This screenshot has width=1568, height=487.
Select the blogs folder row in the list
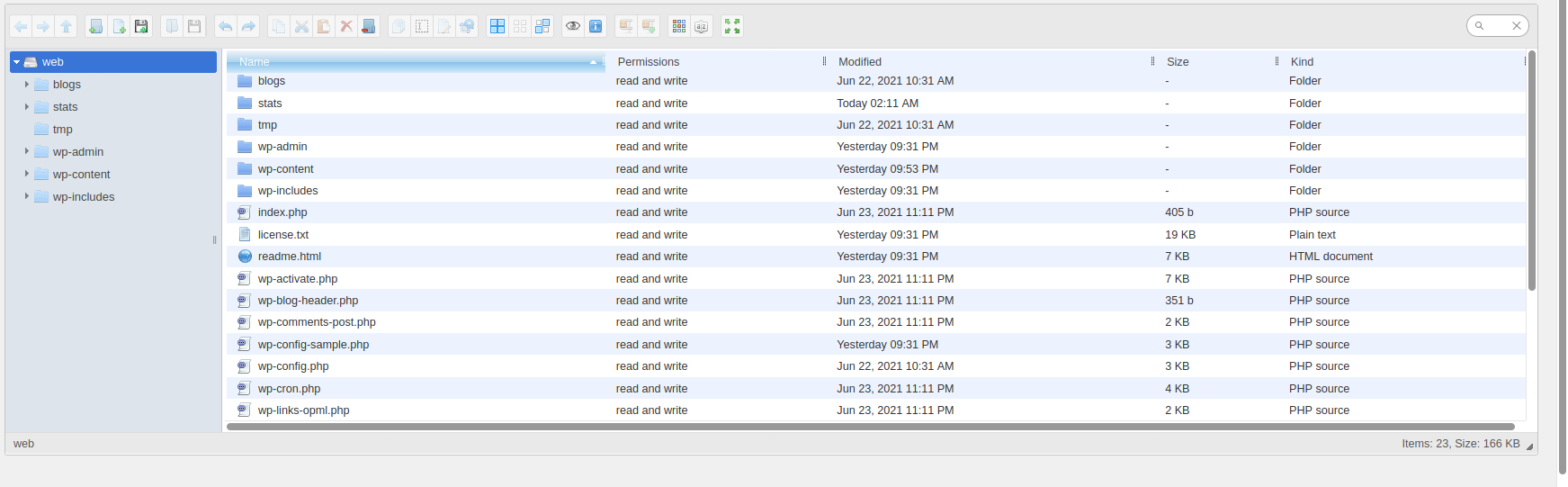876,81
